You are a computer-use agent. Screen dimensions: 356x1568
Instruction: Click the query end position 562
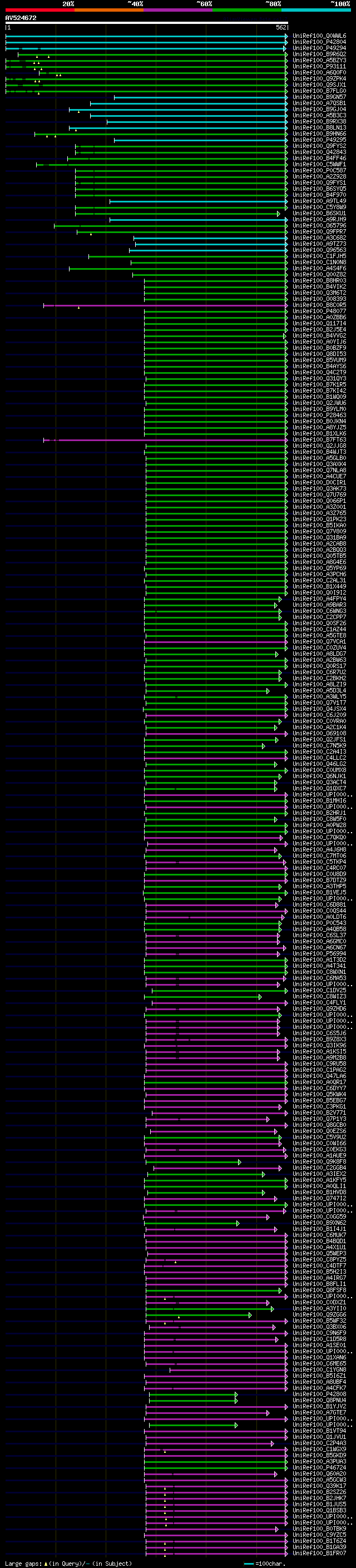point(280,27)
